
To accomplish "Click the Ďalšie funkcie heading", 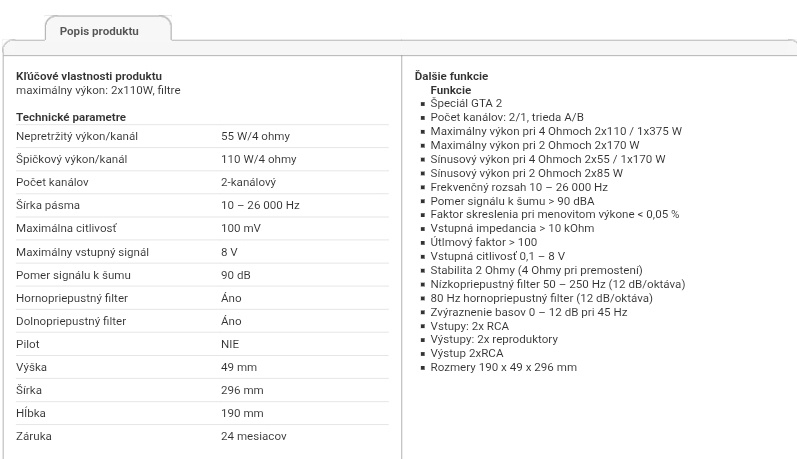I will pos(451,76).
